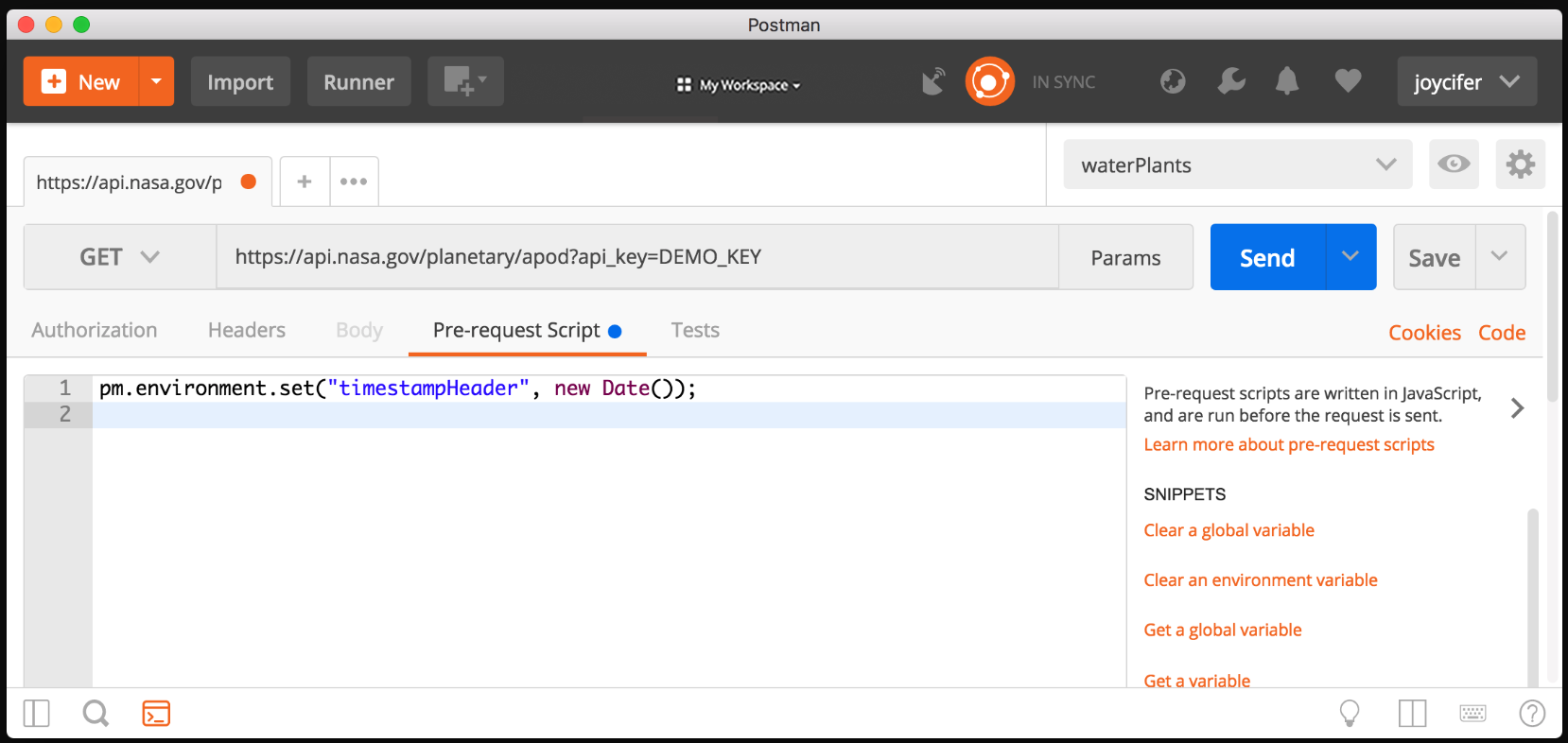
Task: Open the GET method dropdown
Action: click(120, 257)
